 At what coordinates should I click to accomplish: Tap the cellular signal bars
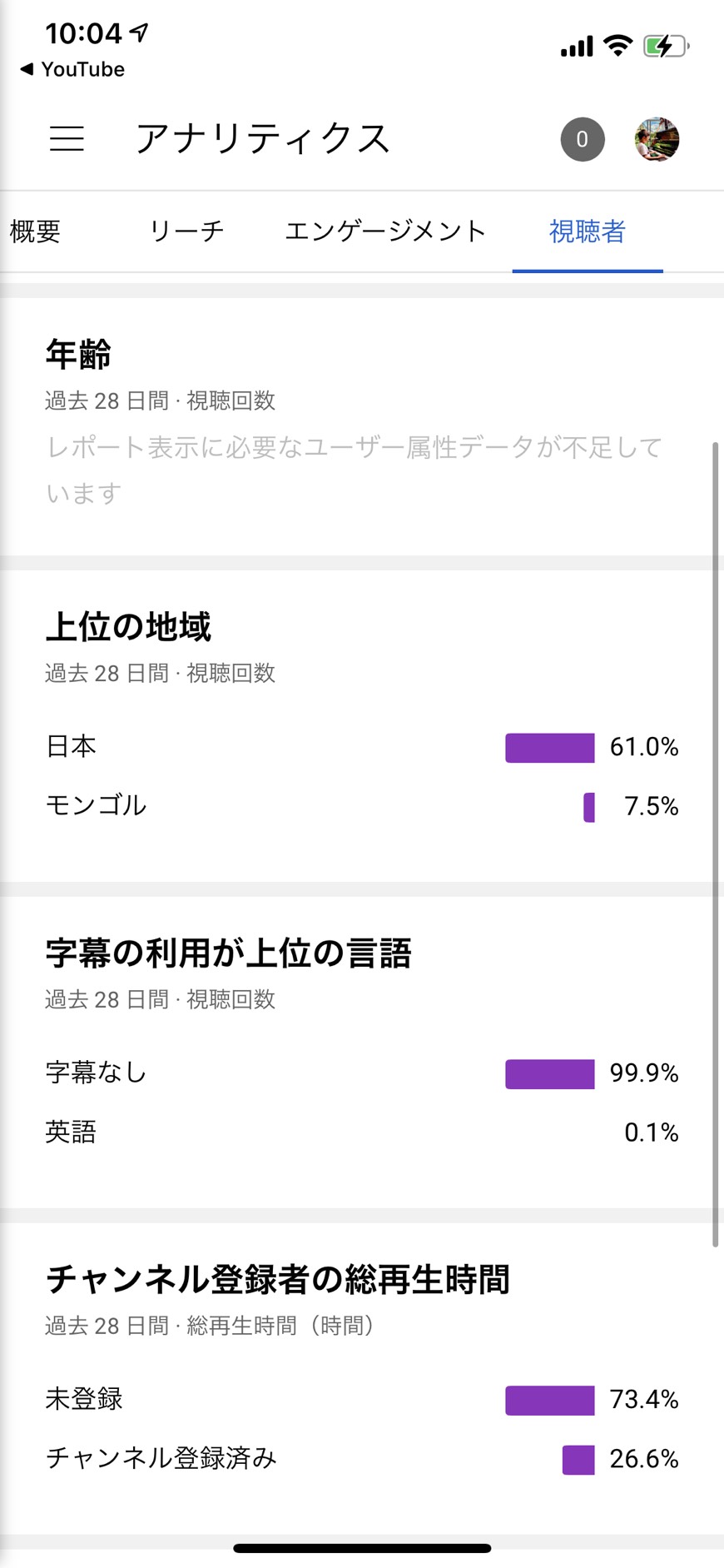coord(577,46)
